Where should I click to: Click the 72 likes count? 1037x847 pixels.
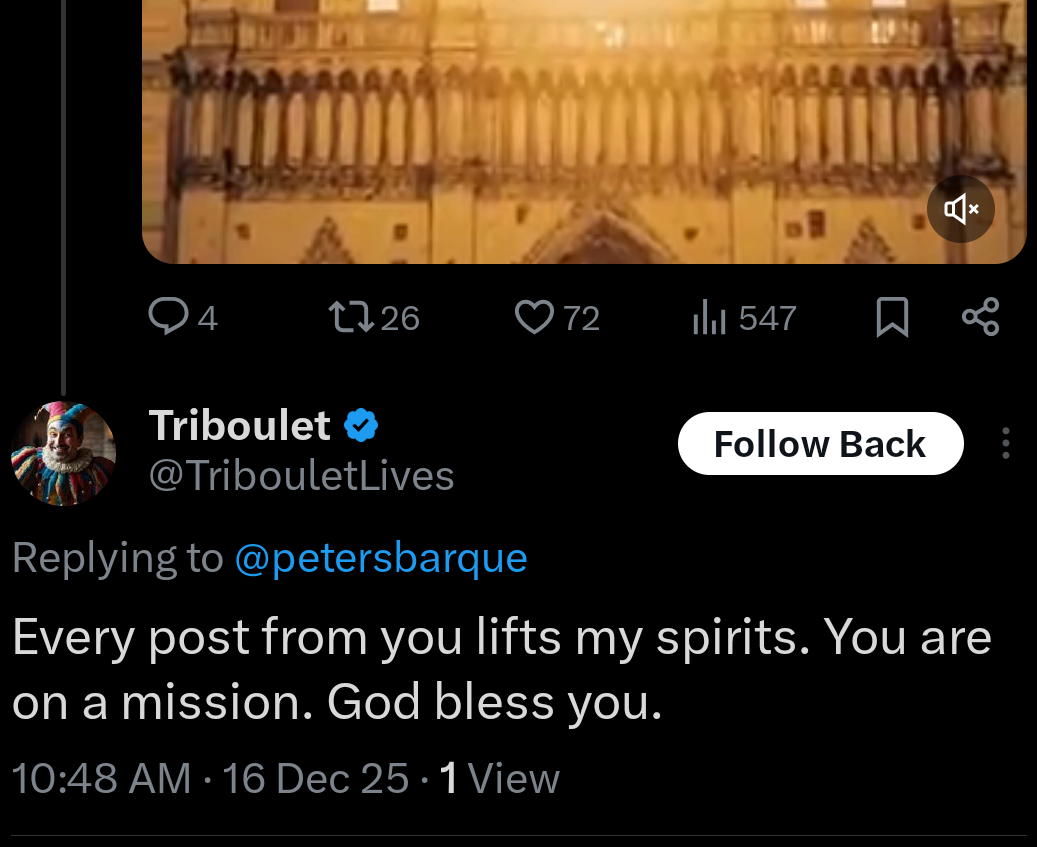(581, 318)
